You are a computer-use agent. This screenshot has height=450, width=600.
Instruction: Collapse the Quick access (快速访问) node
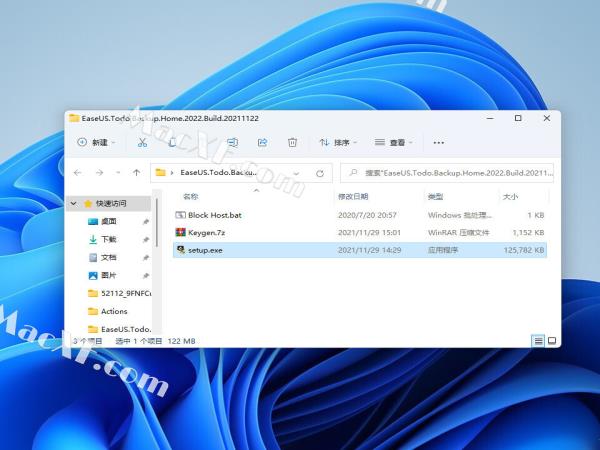tap(73, 203)
